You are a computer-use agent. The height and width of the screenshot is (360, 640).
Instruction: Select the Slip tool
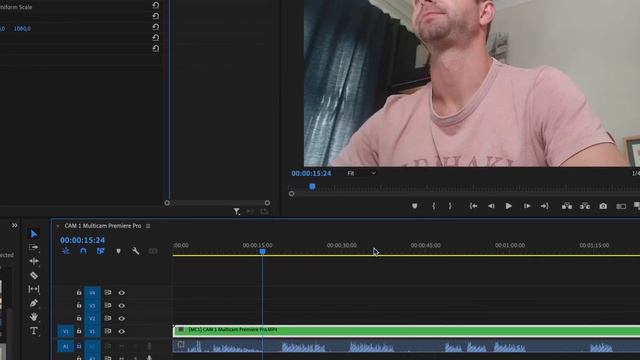pos(34,289)
